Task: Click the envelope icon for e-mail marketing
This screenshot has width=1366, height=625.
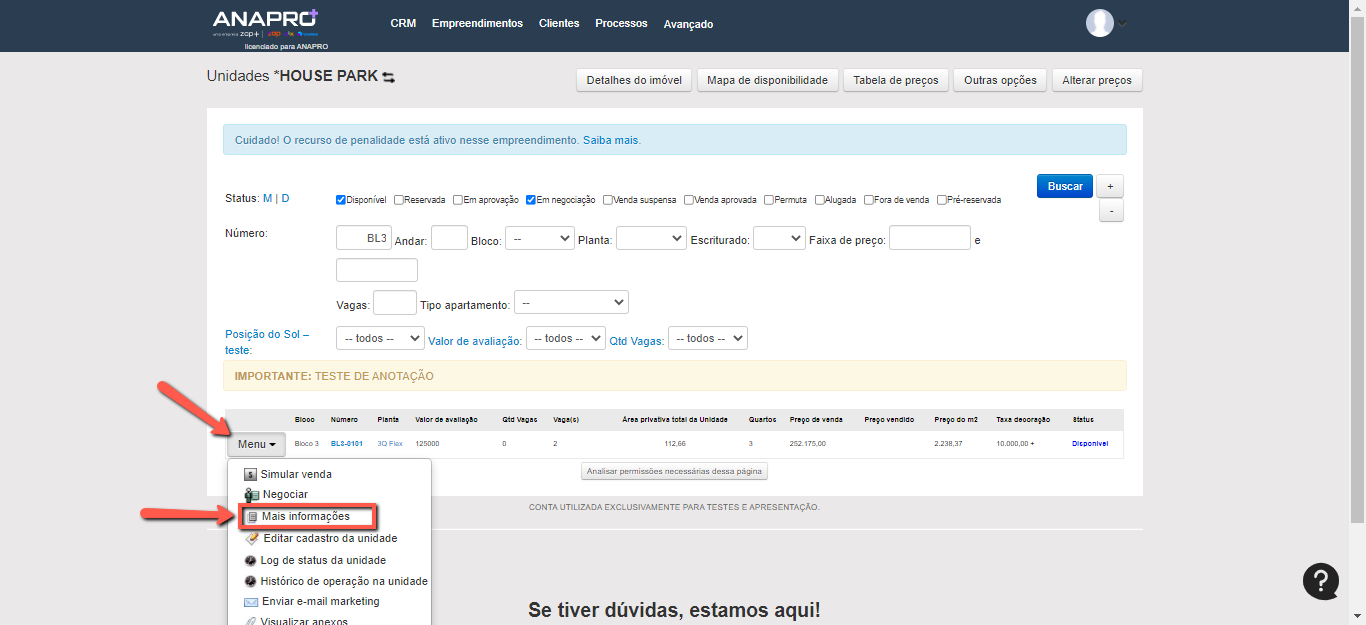Action: (251, 602)
